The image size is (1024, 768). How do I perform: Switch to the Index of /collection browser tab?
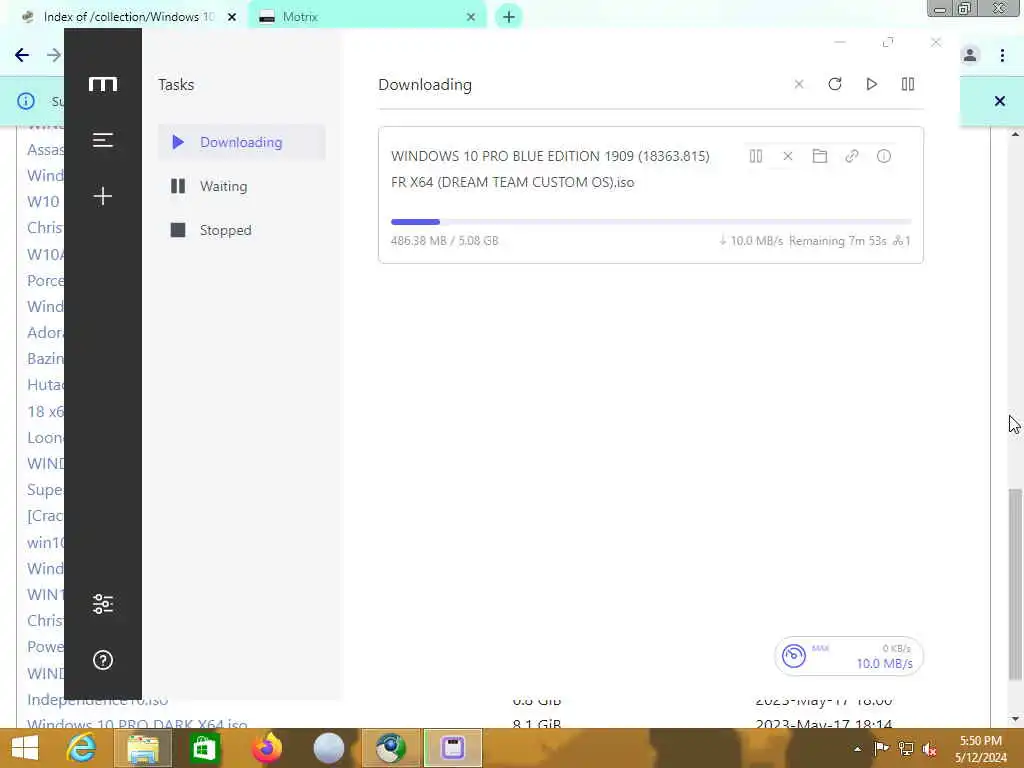pyautogui.click(x=129, y=17)
